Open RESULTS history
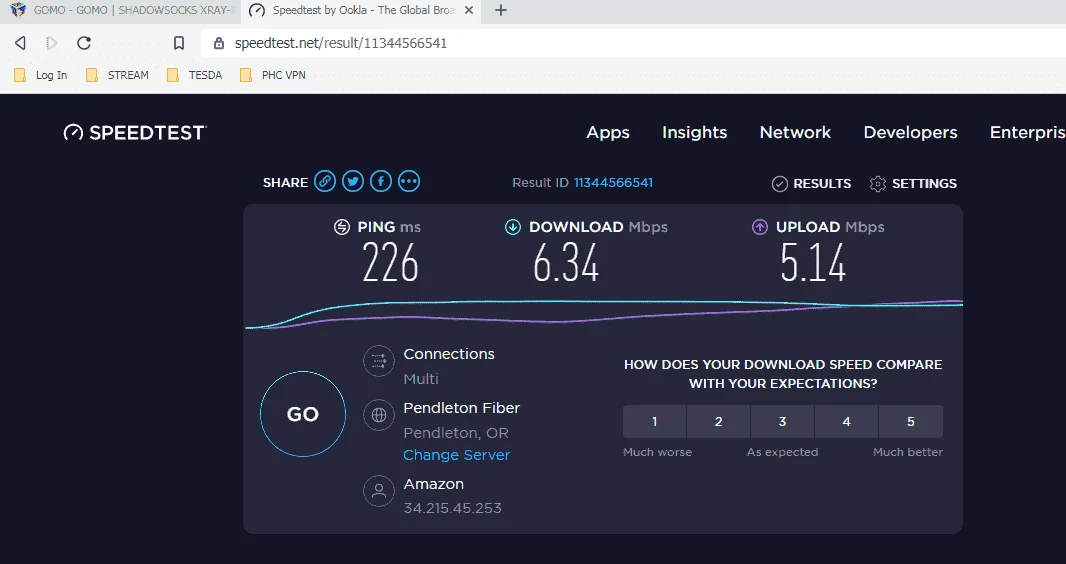Image resolution: width=1066 pixels, height=564 pixels. [811, 183]
